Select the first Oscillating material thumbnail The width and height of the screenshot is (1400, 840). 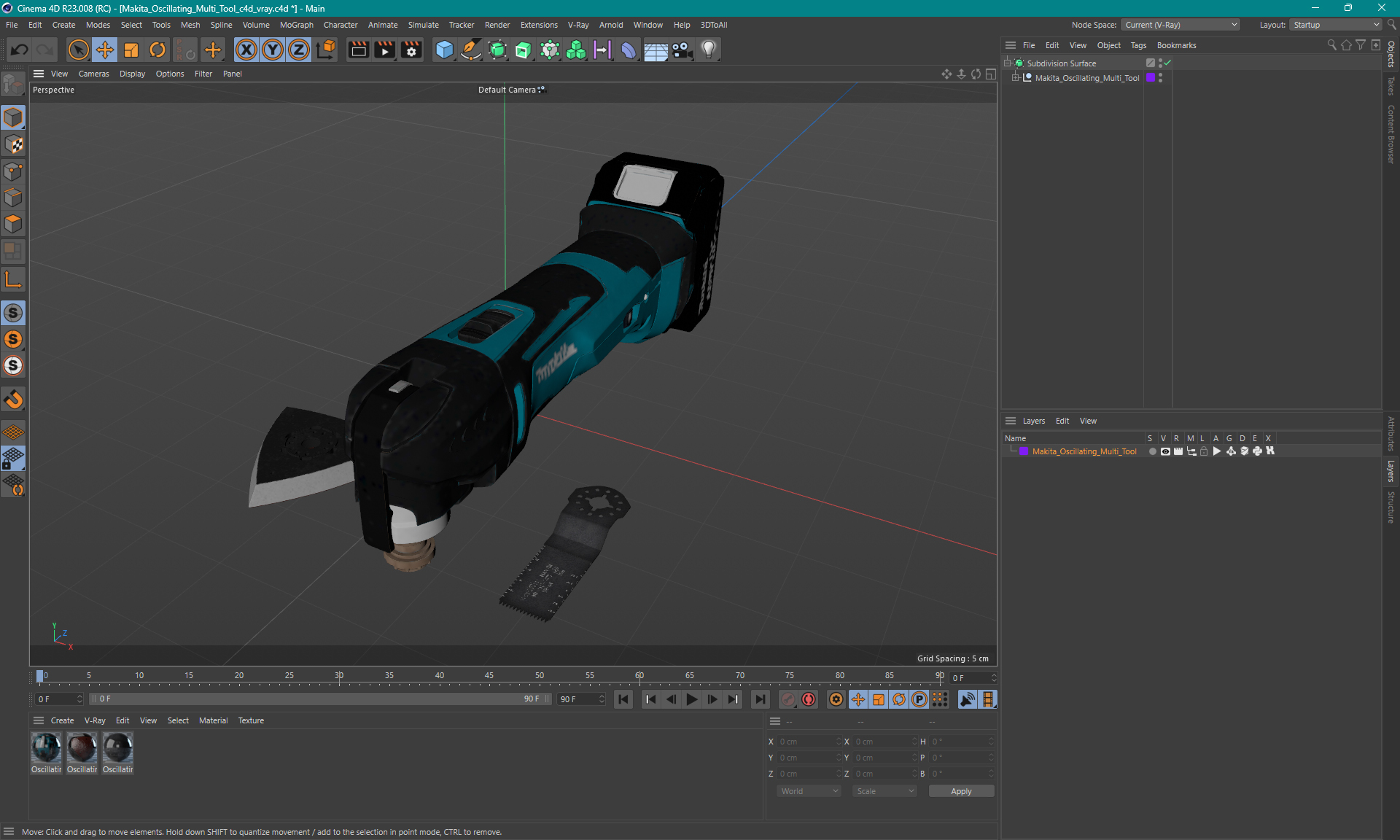[46, 748]
